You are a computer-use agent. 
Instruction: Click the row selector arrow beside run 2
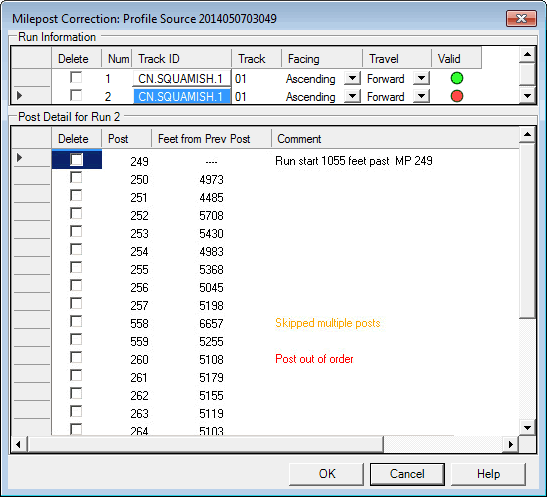pyautogui.click(x=20, y=95)
